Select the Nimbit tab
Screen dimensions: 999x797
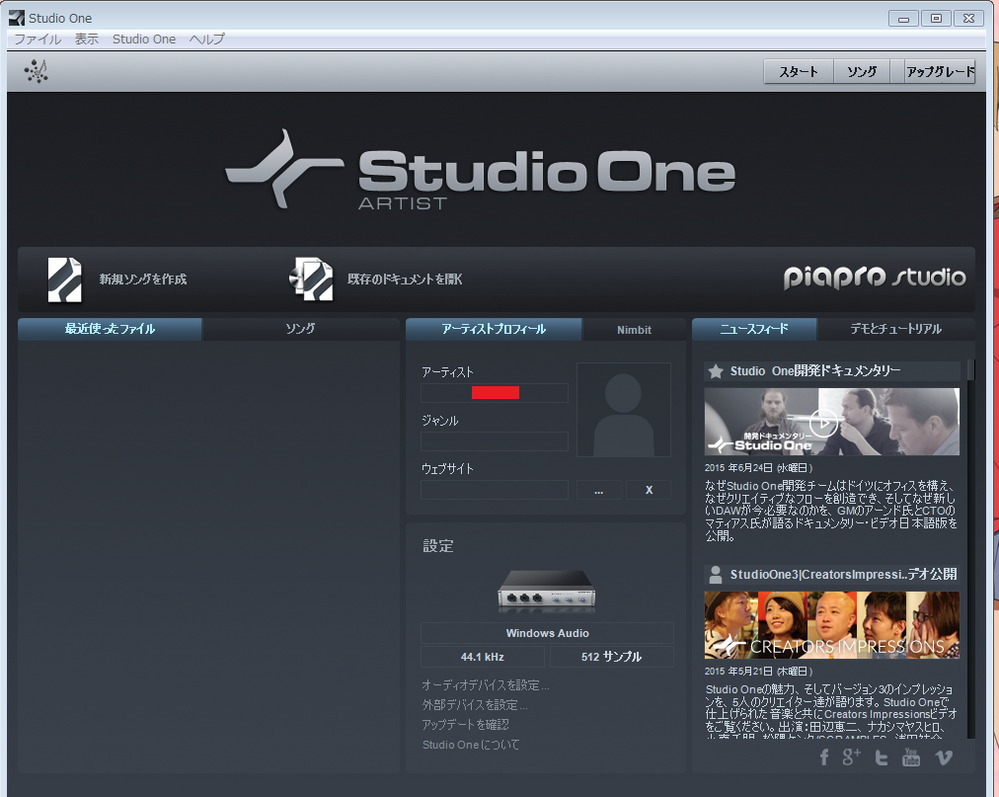(634, 329)
